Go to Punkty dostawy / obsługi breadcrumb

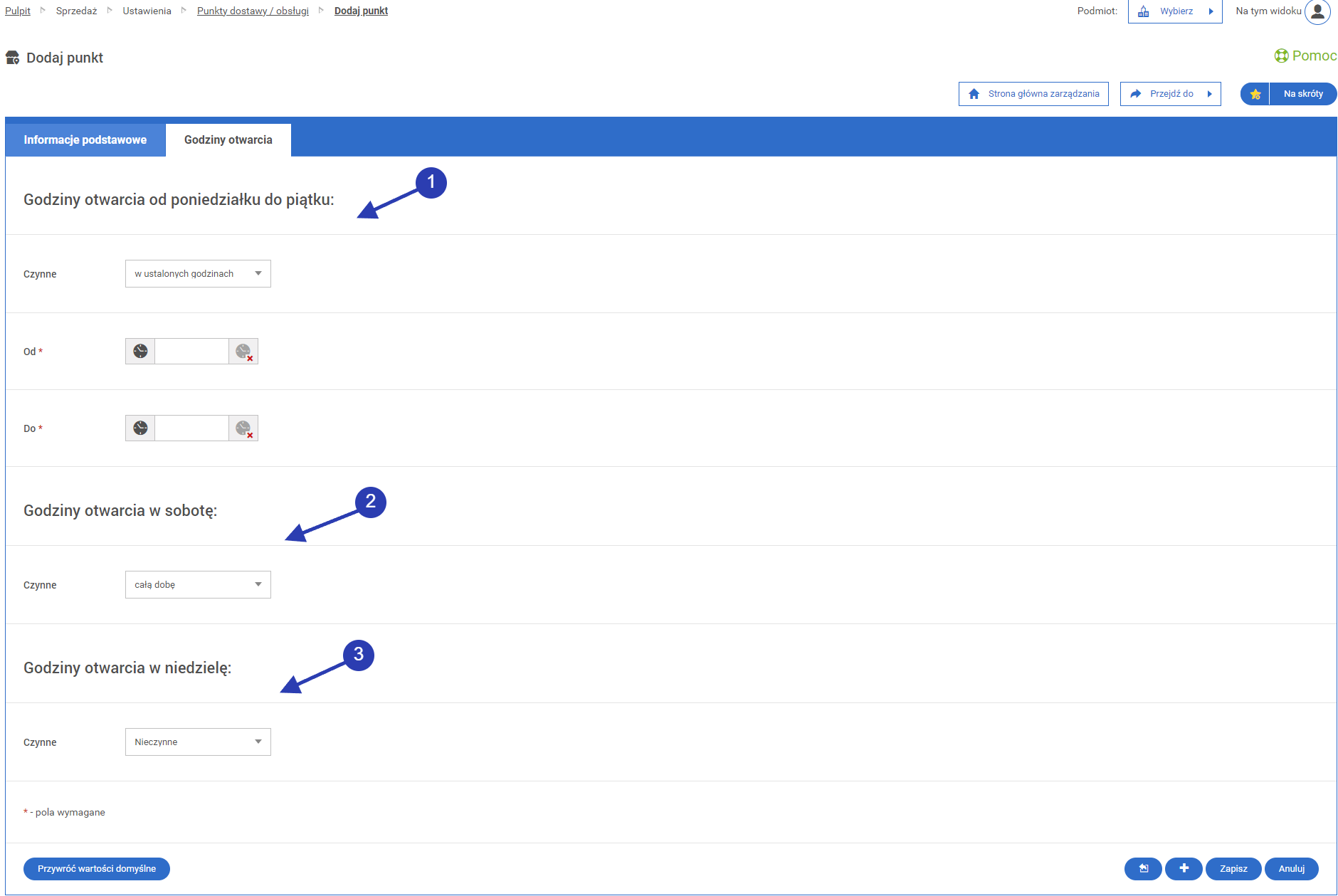253,11
